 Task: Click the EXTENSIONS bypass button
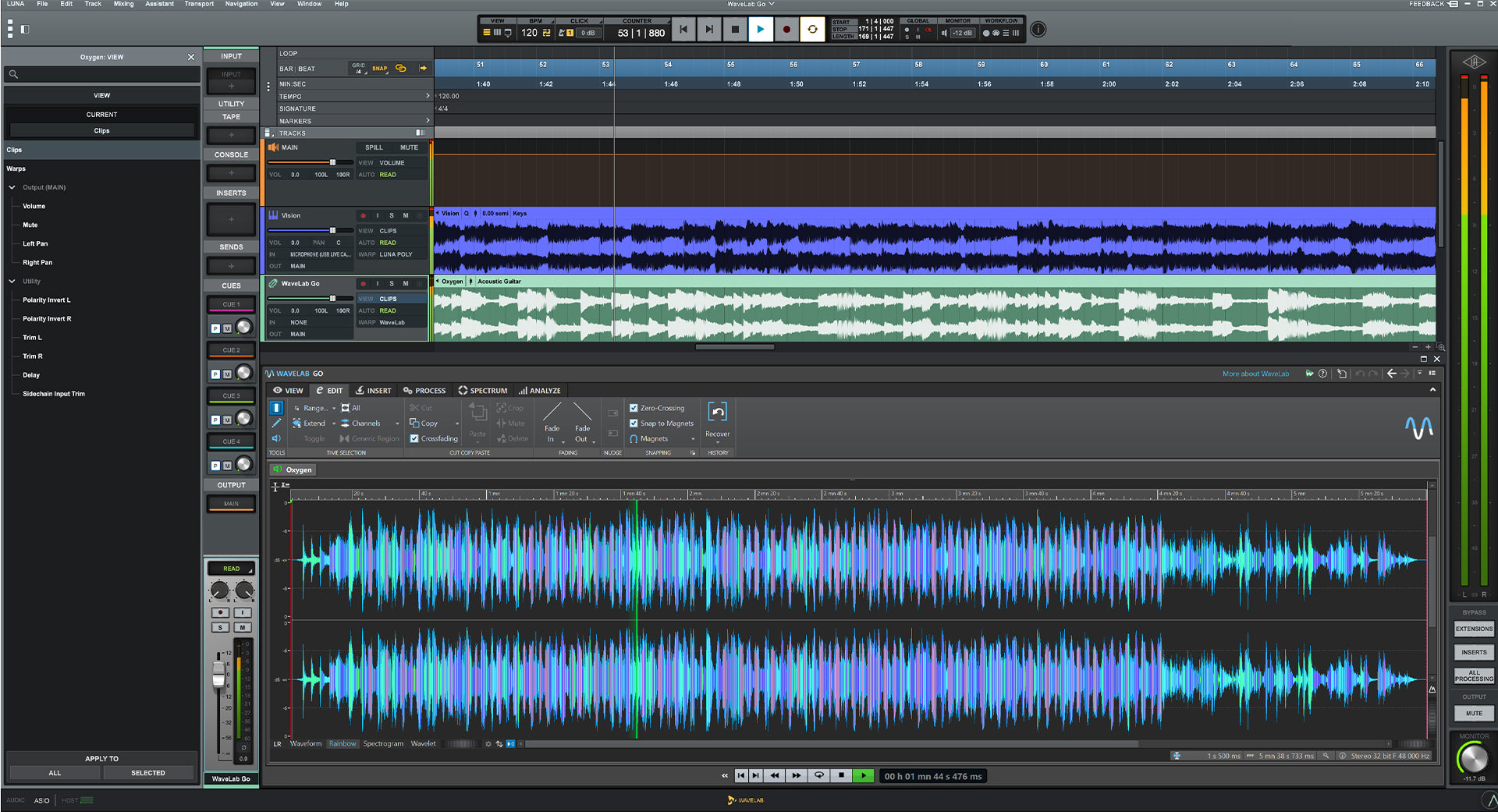pyautogui.click(x=1474, y=629)
